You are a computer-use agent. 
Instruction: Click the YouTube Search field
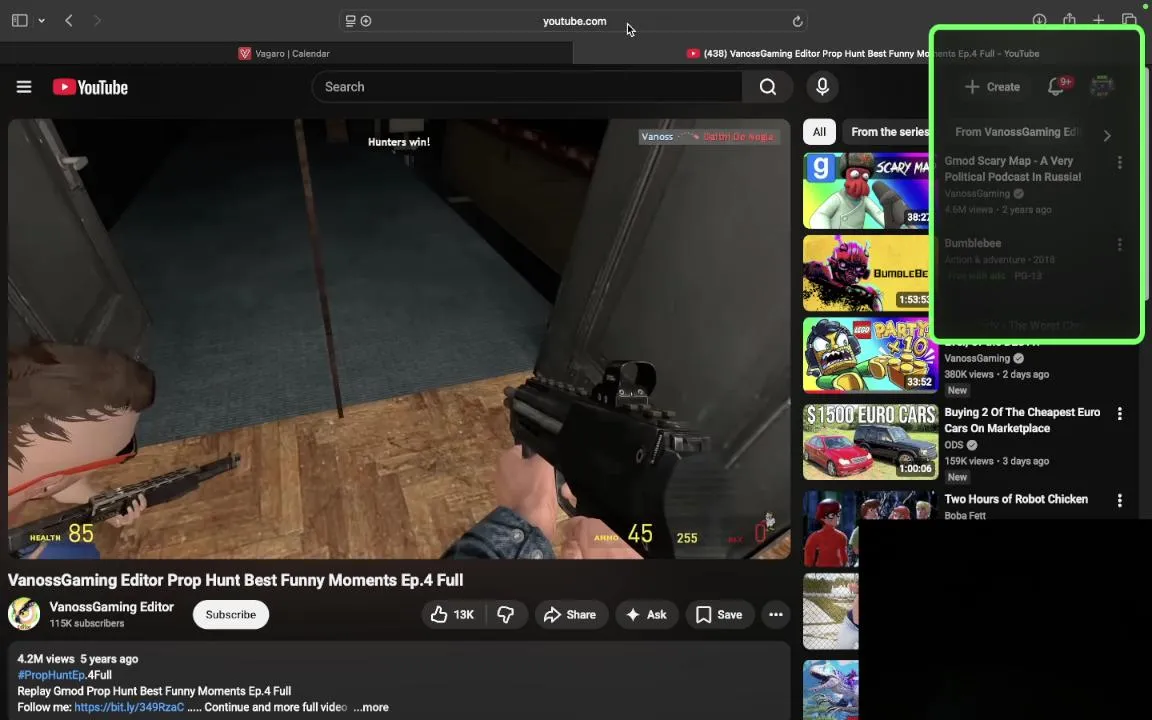[527, 87]
